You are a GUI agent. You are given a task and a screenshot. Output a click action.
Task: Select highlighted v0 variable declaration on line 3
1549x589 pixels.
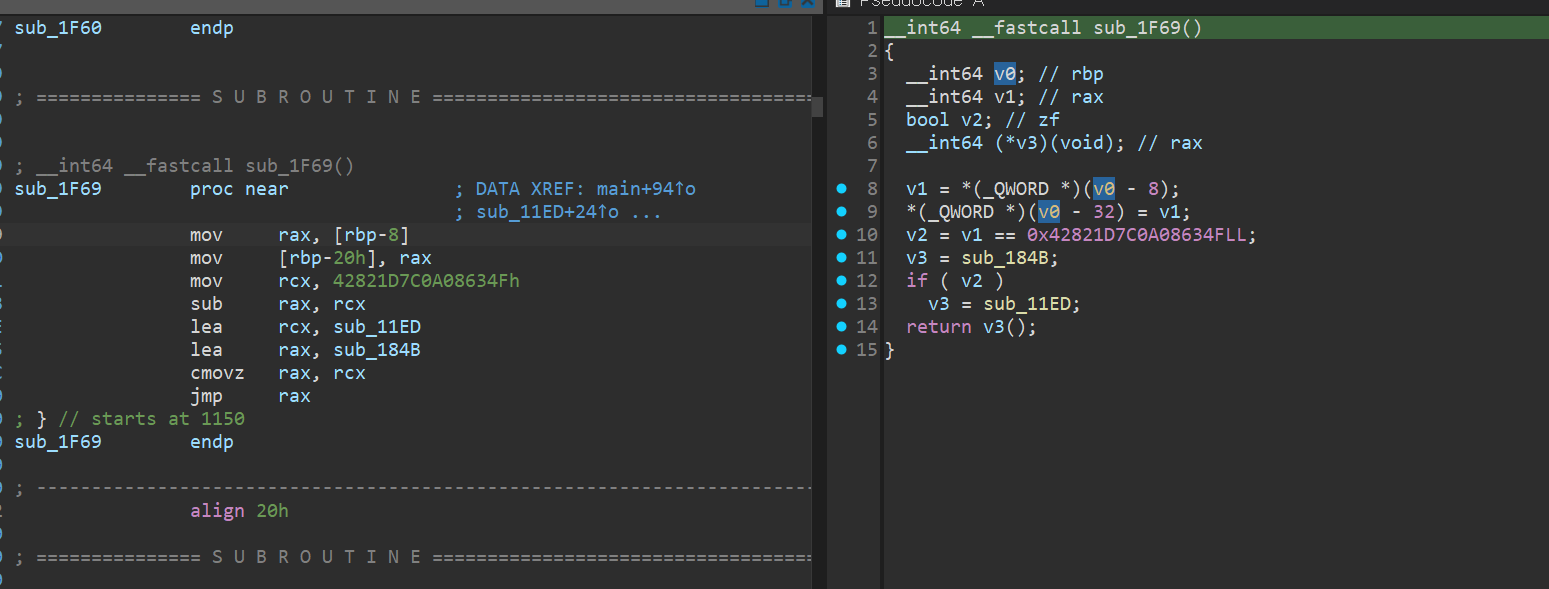[x=1004, y=74]
